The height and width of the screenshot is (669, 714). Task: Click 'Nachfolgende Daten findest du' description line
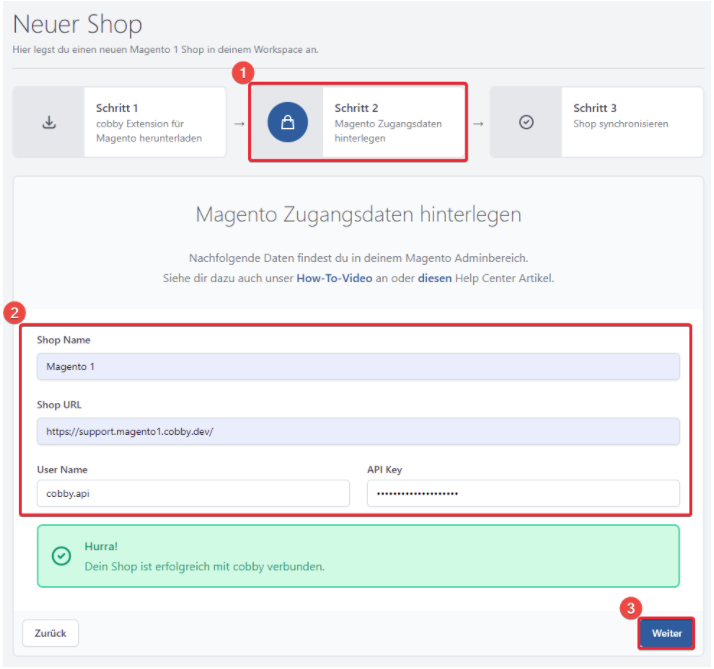point(358,258)
